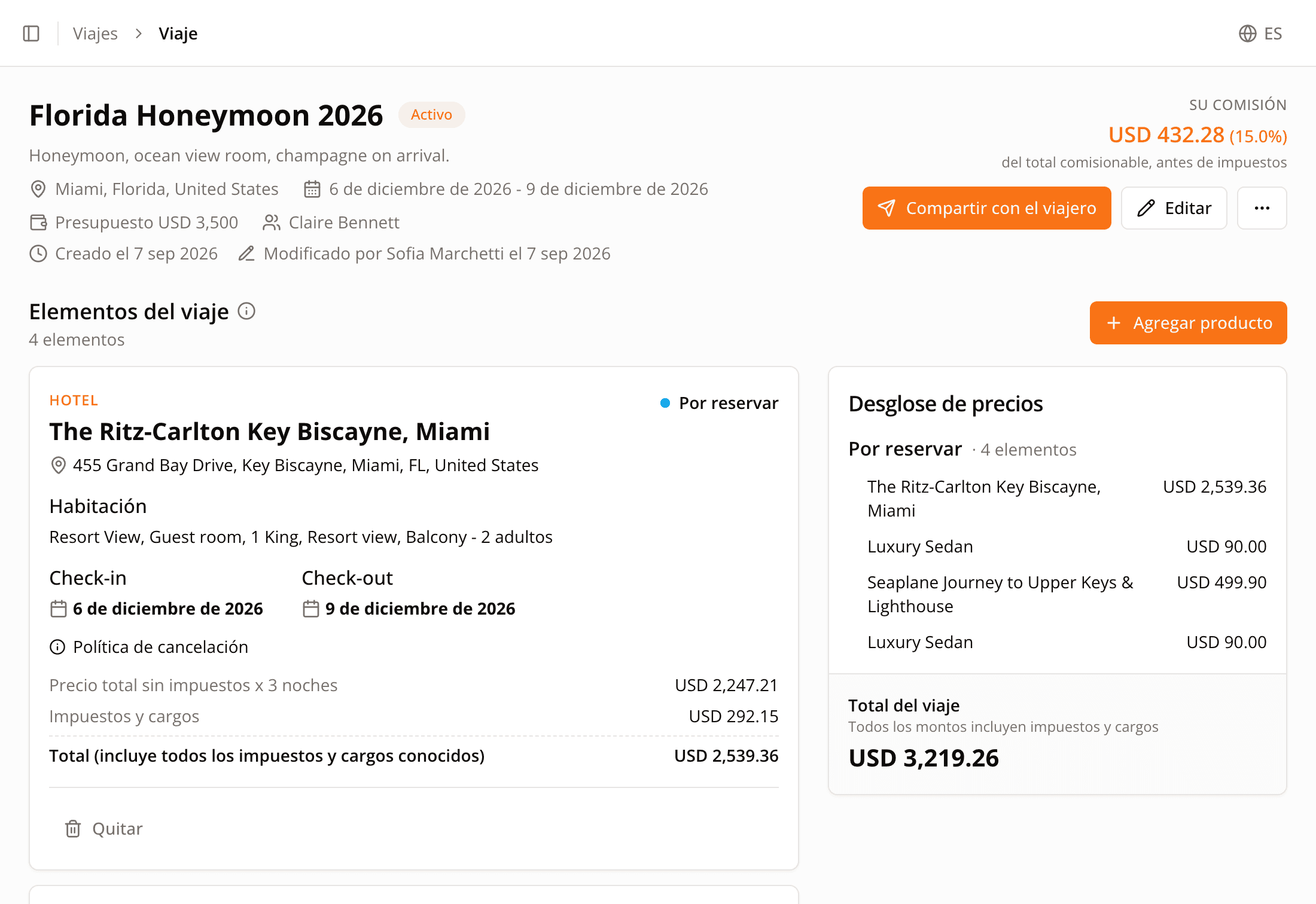Viewport: 1316px width, 904px height.
Task: Click the wallet icon next to Presupuesto
Action: [38, 222]
